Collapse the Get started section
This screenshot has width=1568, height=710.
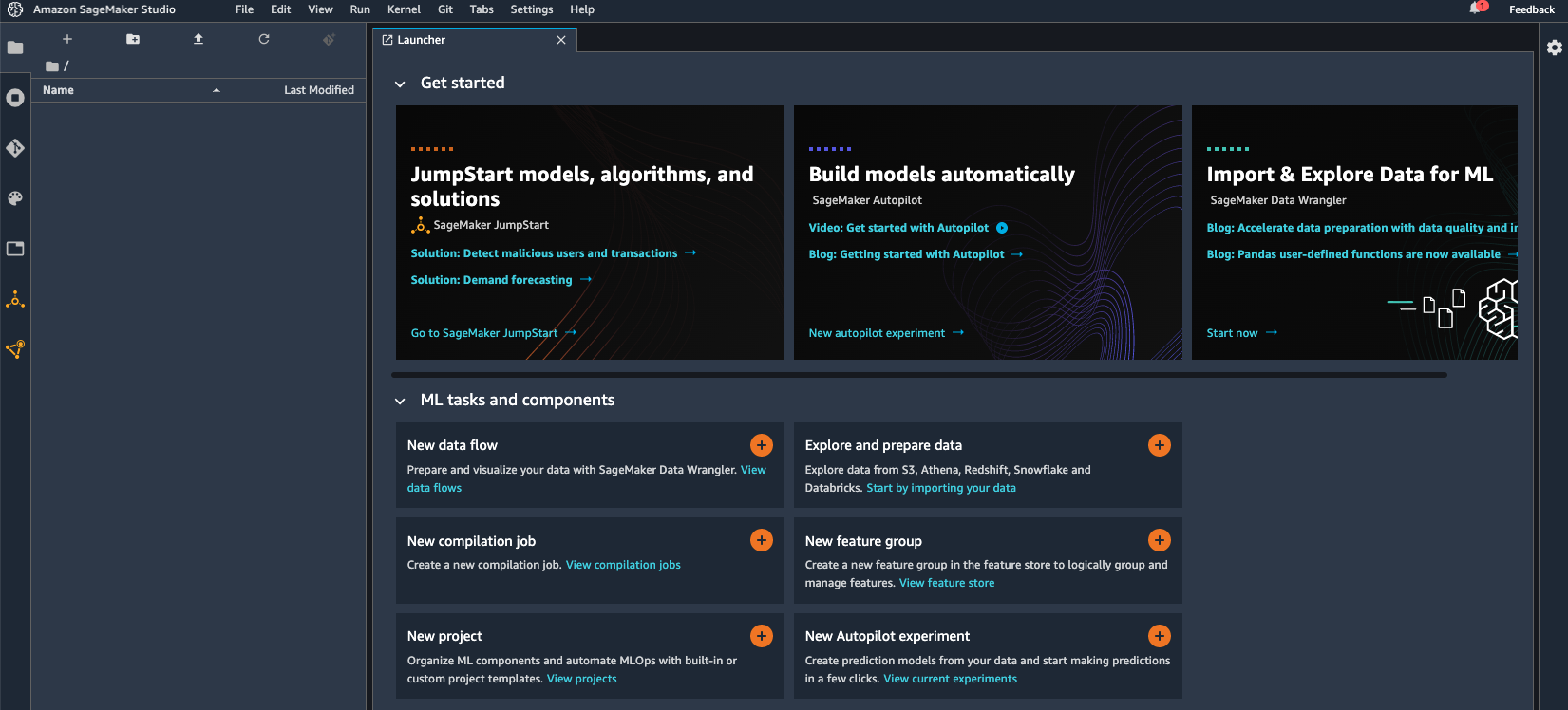pos(400,84)
